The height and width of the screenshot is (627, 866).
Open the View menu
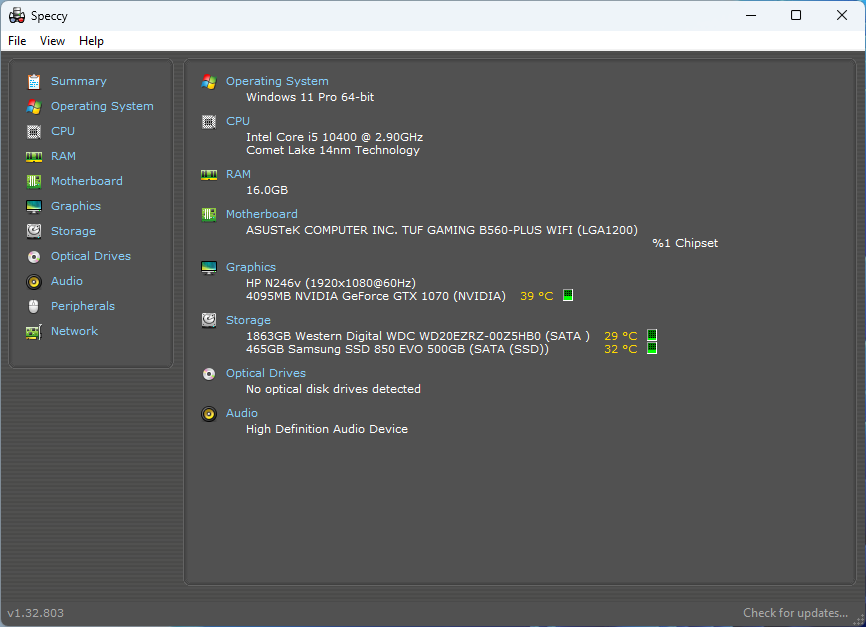point(52,41)
